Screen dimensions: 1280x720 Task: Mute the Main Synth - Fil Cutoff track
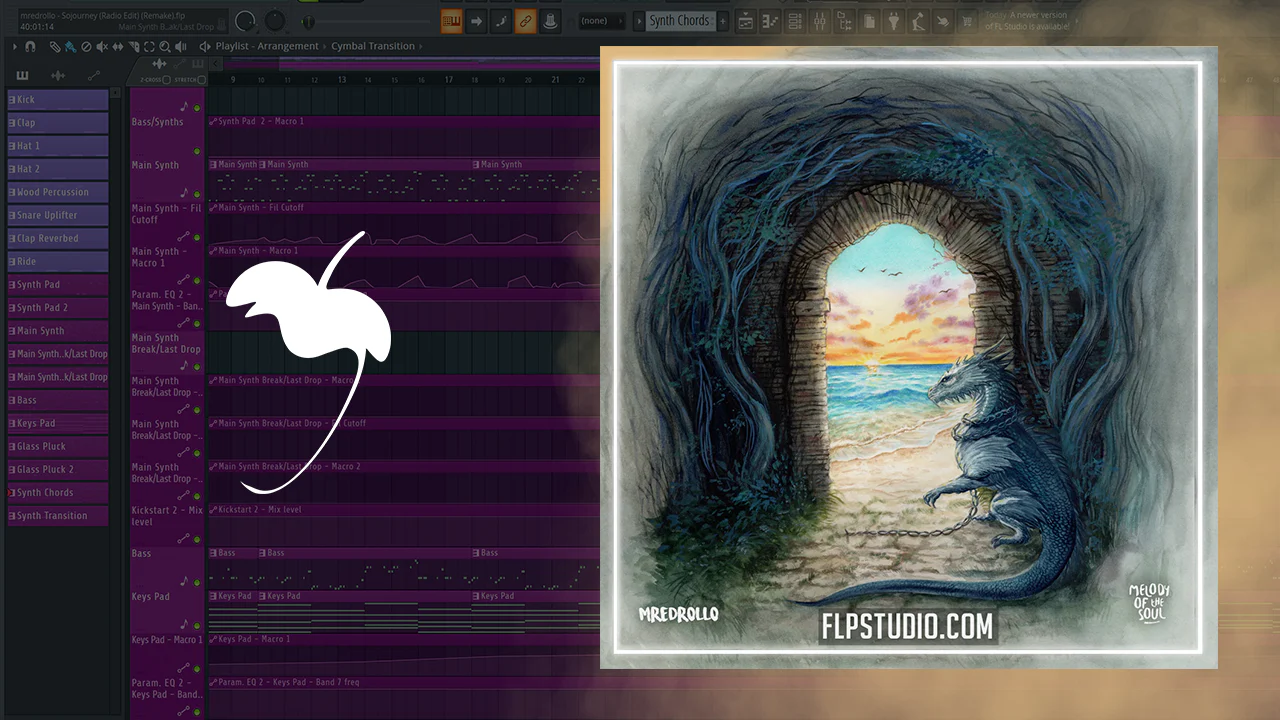coord(197,238)
